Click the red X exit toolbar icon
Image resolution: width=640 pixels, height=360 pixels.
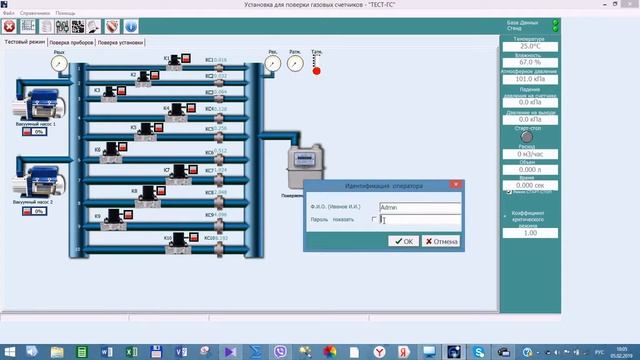pyautogui.click(x=9, y=27)
